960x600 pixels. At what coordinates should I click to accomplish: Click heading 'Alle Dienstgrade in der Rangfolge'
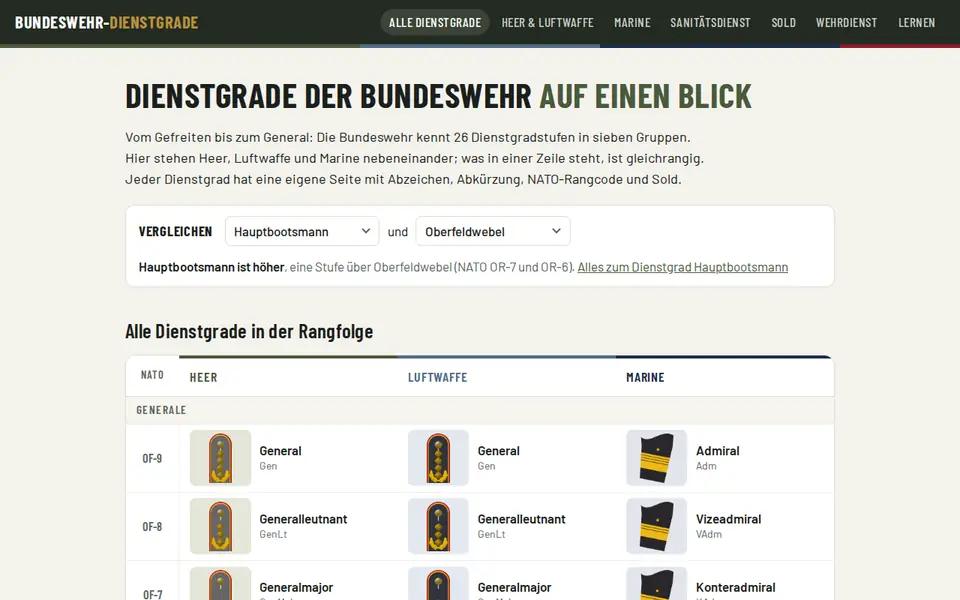[x=249, y=331]
